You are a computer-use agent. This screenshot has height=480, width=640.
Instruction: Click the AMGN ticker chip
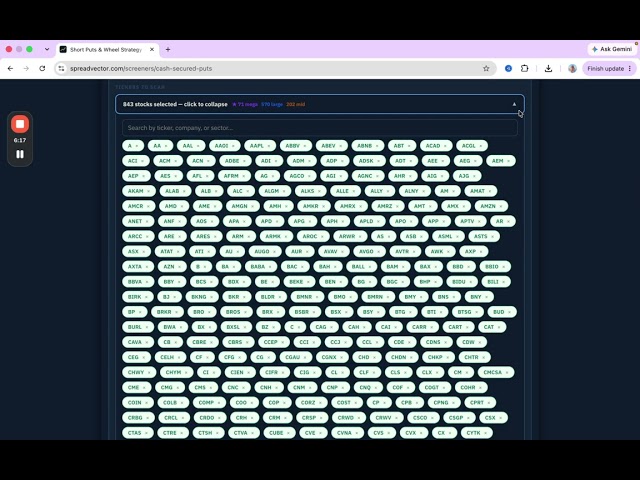click(242, 206)
